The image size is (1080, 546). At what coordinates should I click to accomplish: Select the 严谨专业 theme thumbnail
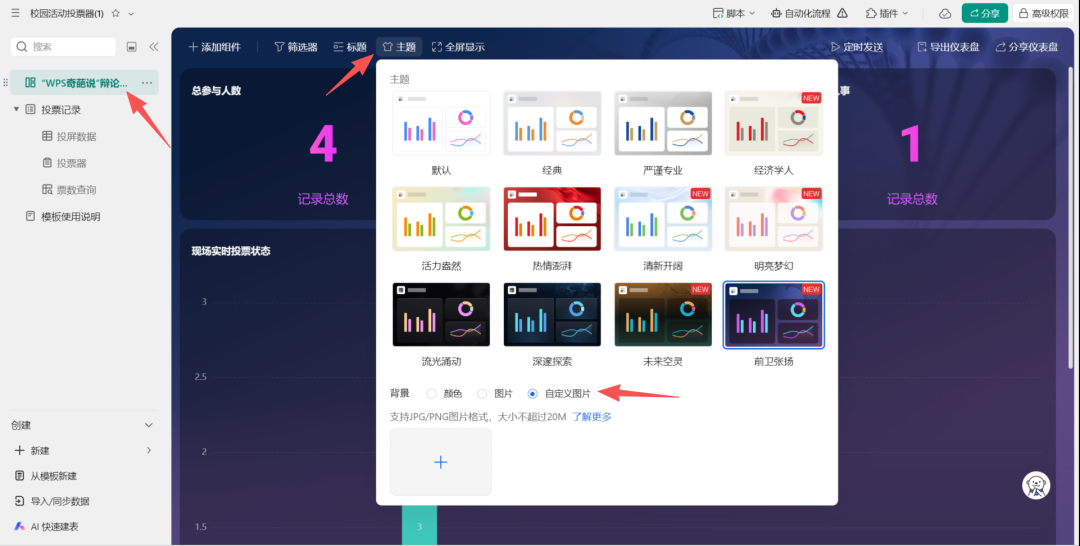663,123
